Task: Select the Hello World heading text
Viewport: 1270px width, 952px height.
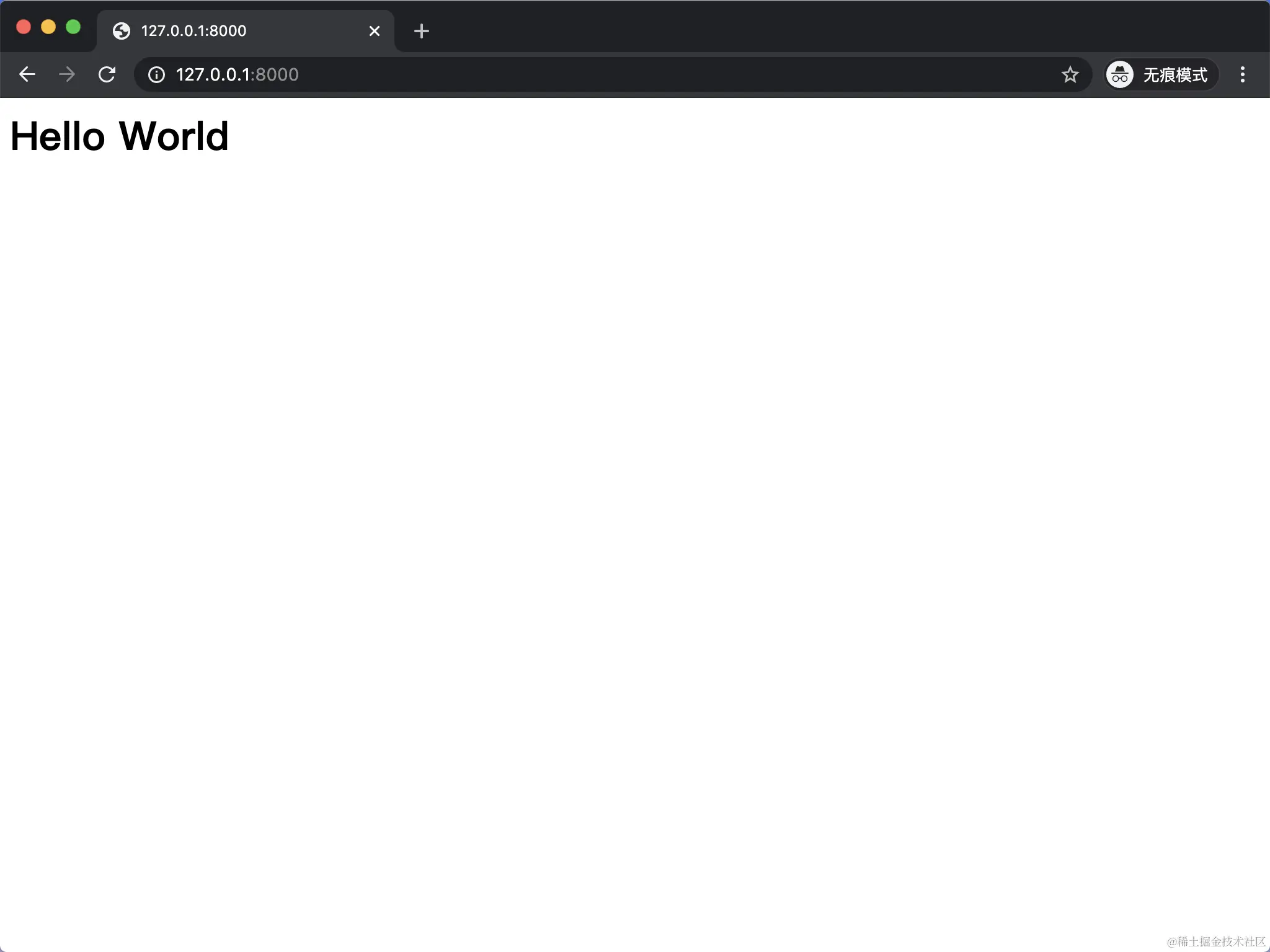Action: 118,136
